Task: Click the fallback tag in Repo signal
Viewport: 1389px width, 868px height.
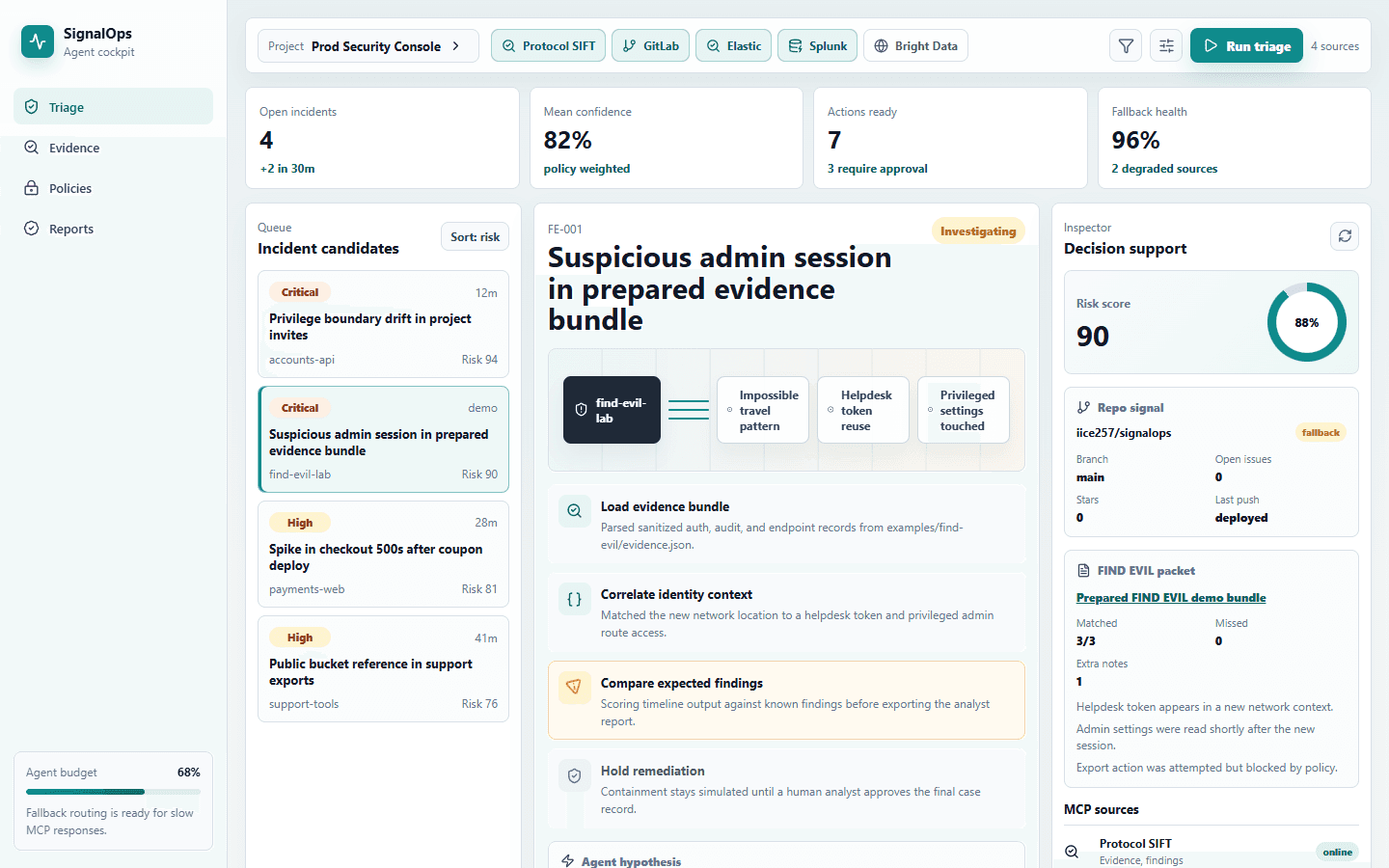Action: click(1321, 433)
